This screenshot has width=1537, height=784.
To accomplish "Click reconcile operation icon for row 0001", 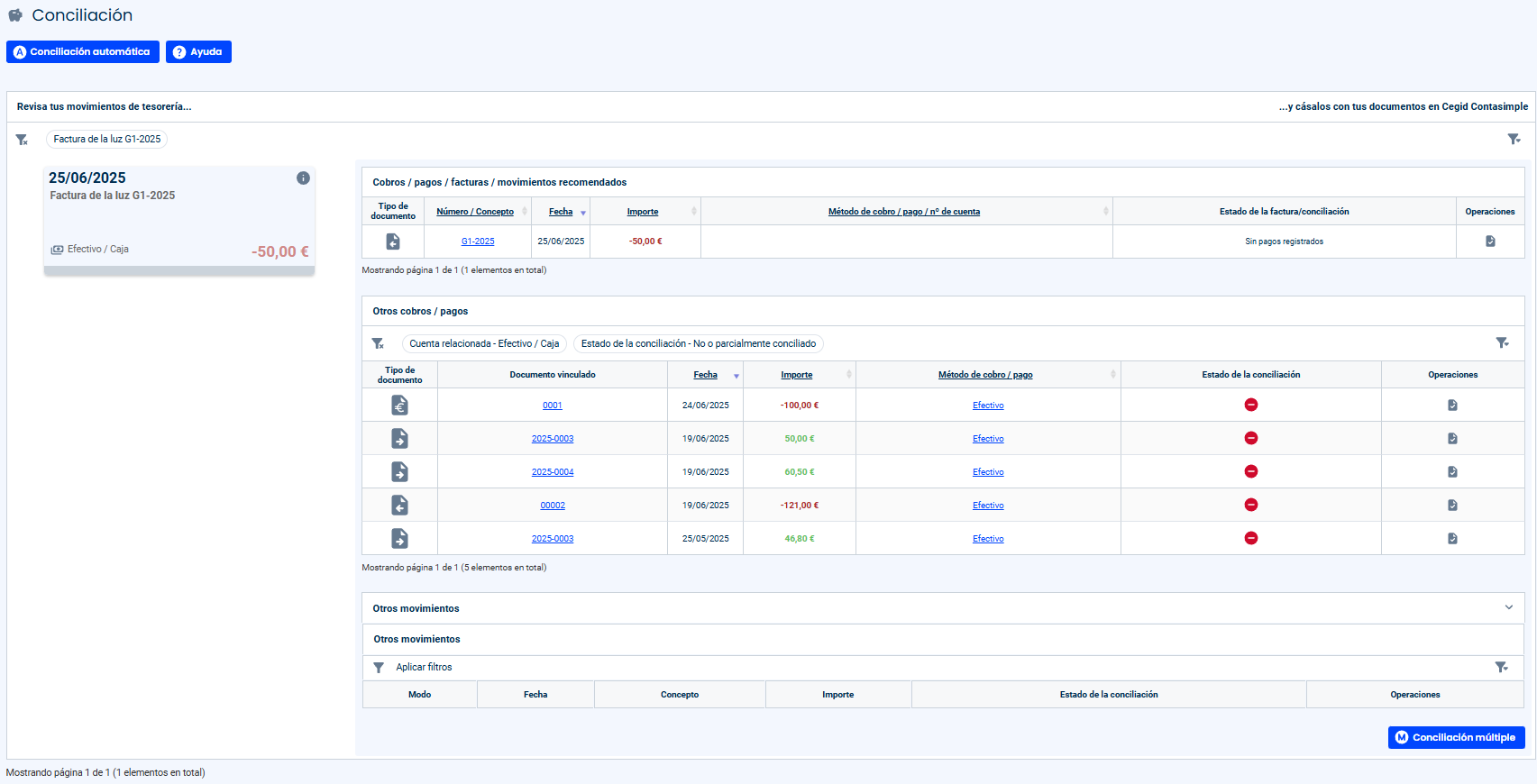I will tap(1452, 406).
